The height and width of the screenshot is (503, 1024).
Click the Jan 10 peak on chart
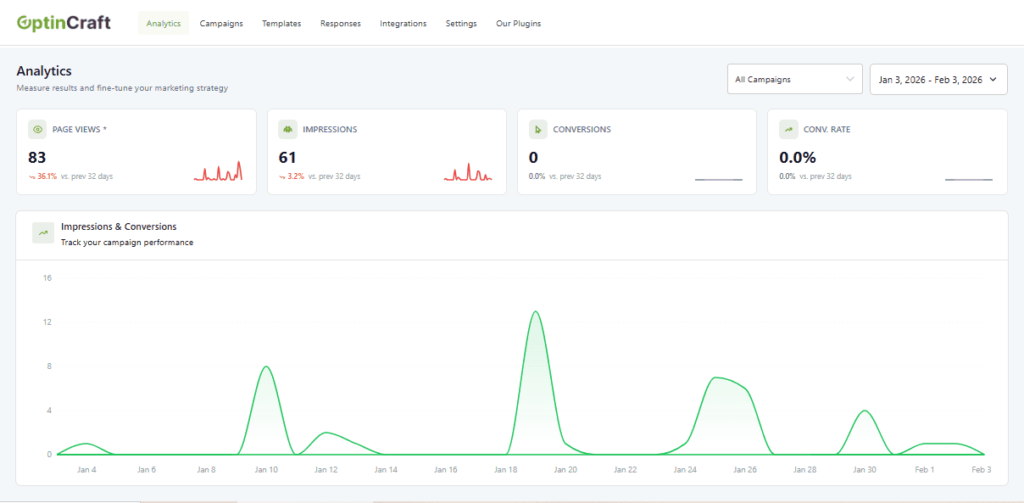[266, 367]
